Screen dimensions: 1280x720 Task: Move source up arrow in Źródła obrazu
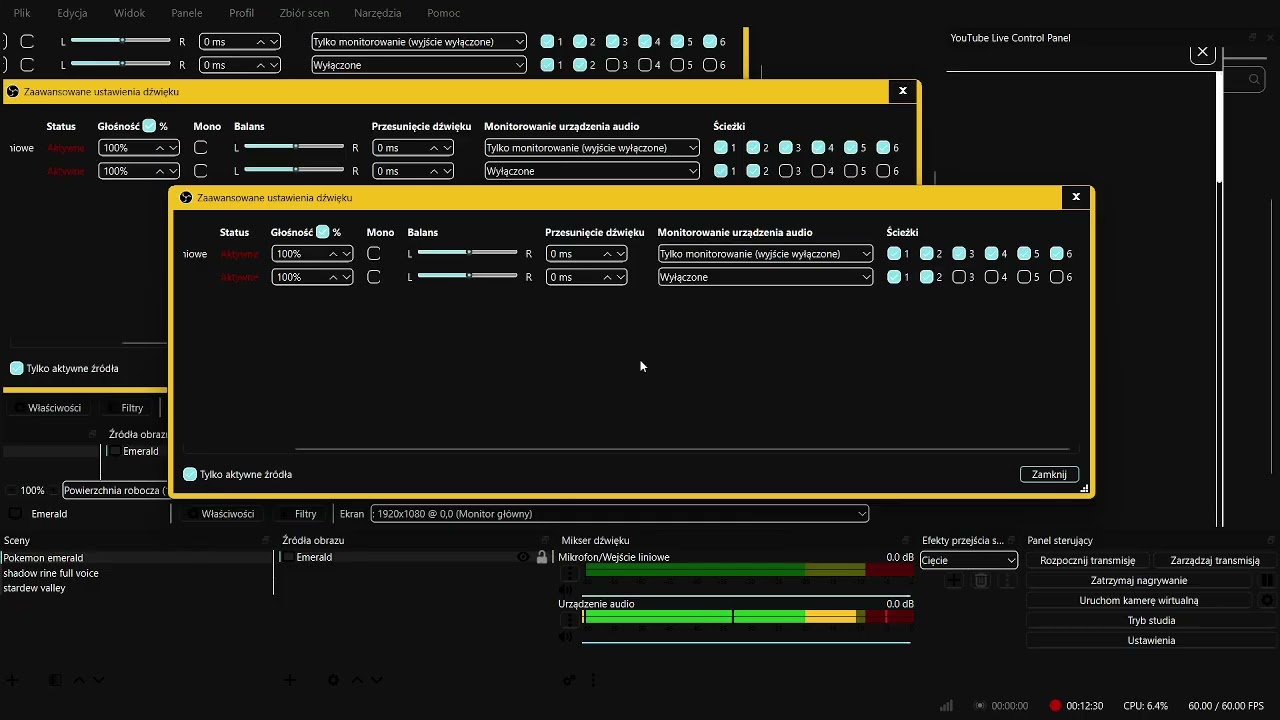(357, 680)
